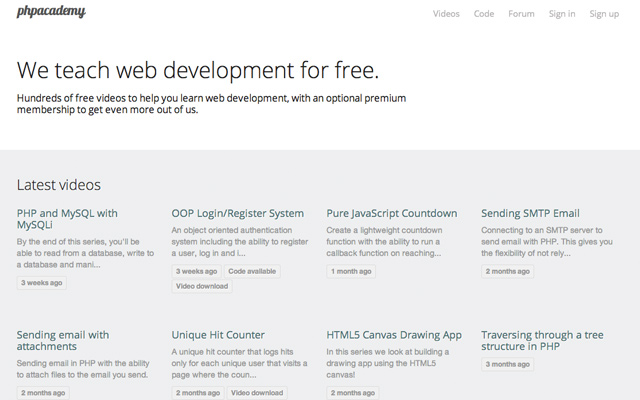Click Video download tag under OOP Login
This screenshot has height=400, width=640.
(202, 286)
